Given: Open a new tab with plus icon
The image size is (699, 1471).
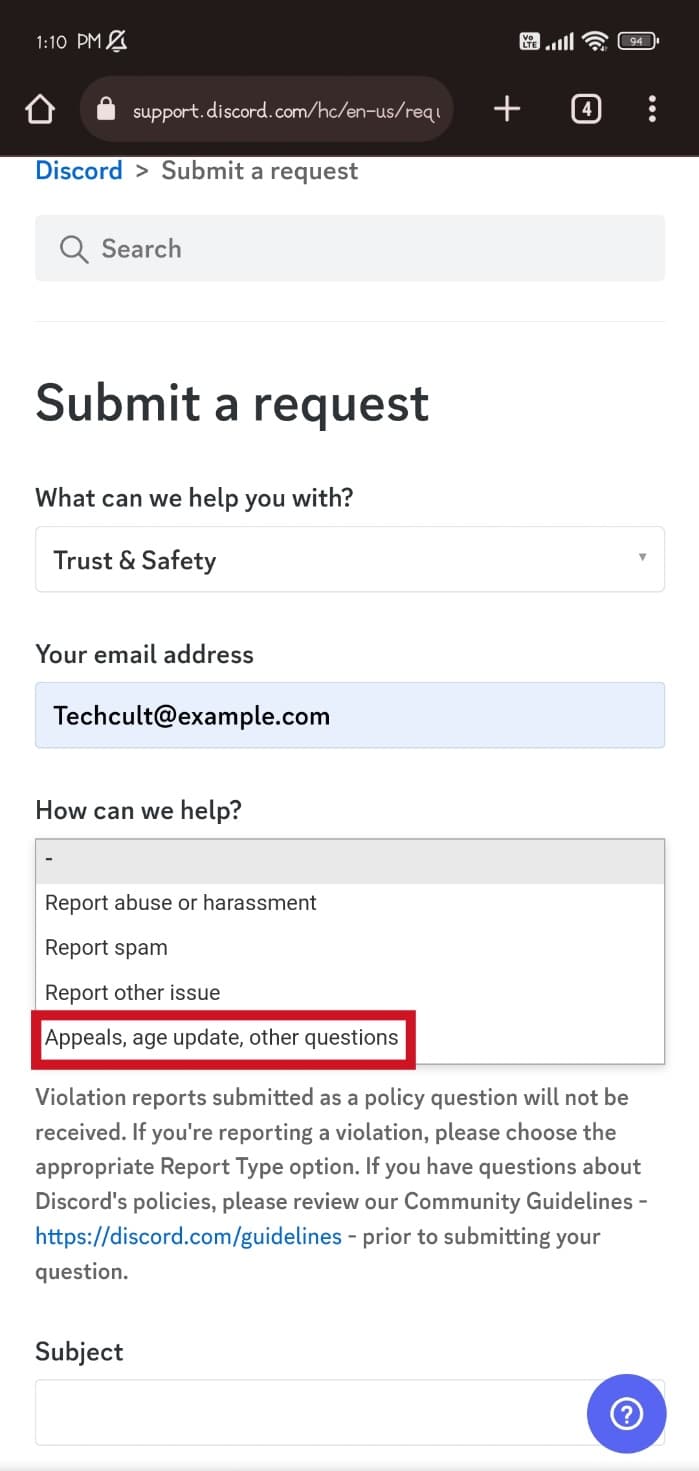Looking at the screenshot, I should click(507, 109).
